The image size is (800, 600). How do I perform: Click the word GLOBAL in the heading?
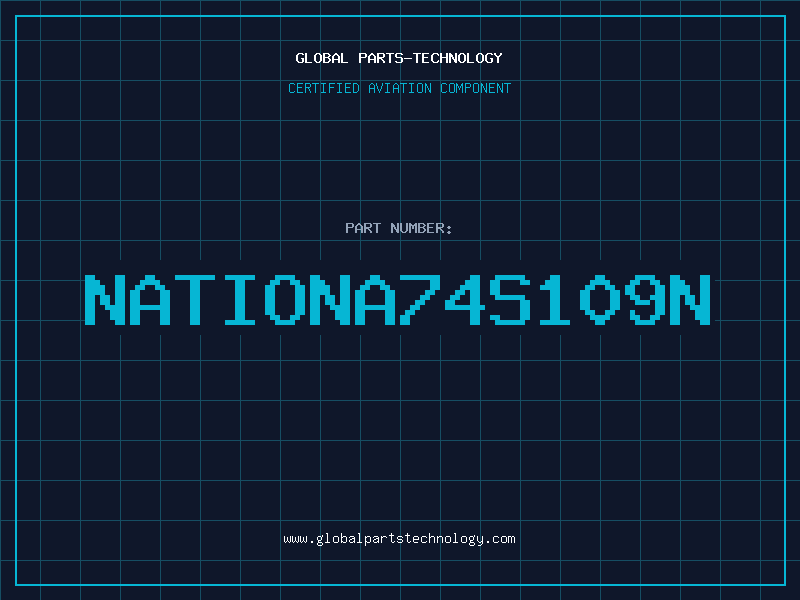(x=321, y=58)
